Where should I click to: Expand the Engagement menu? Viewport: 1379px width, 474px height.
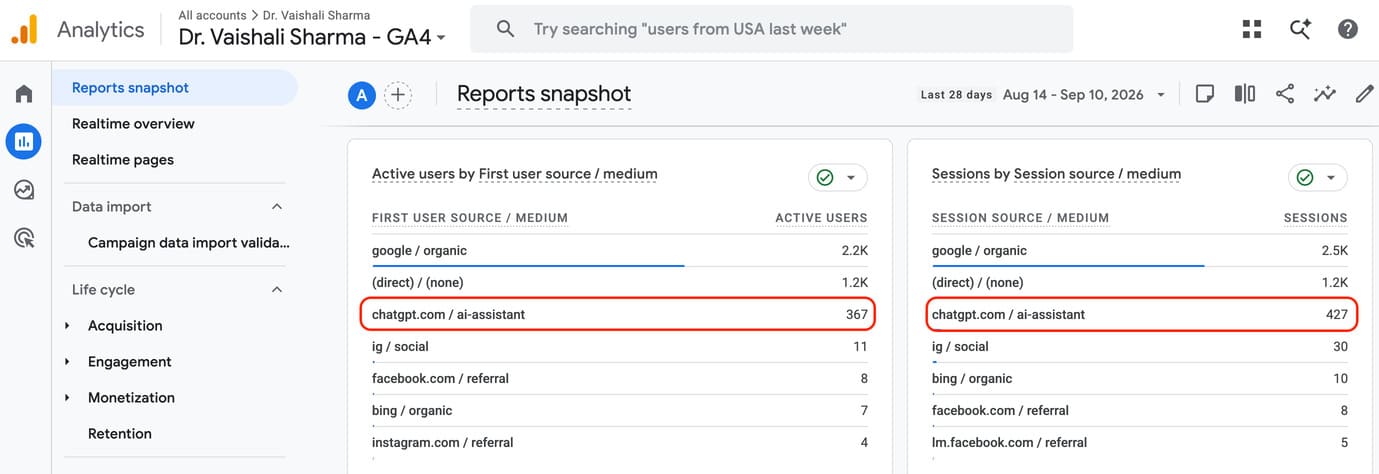(129, 361)
